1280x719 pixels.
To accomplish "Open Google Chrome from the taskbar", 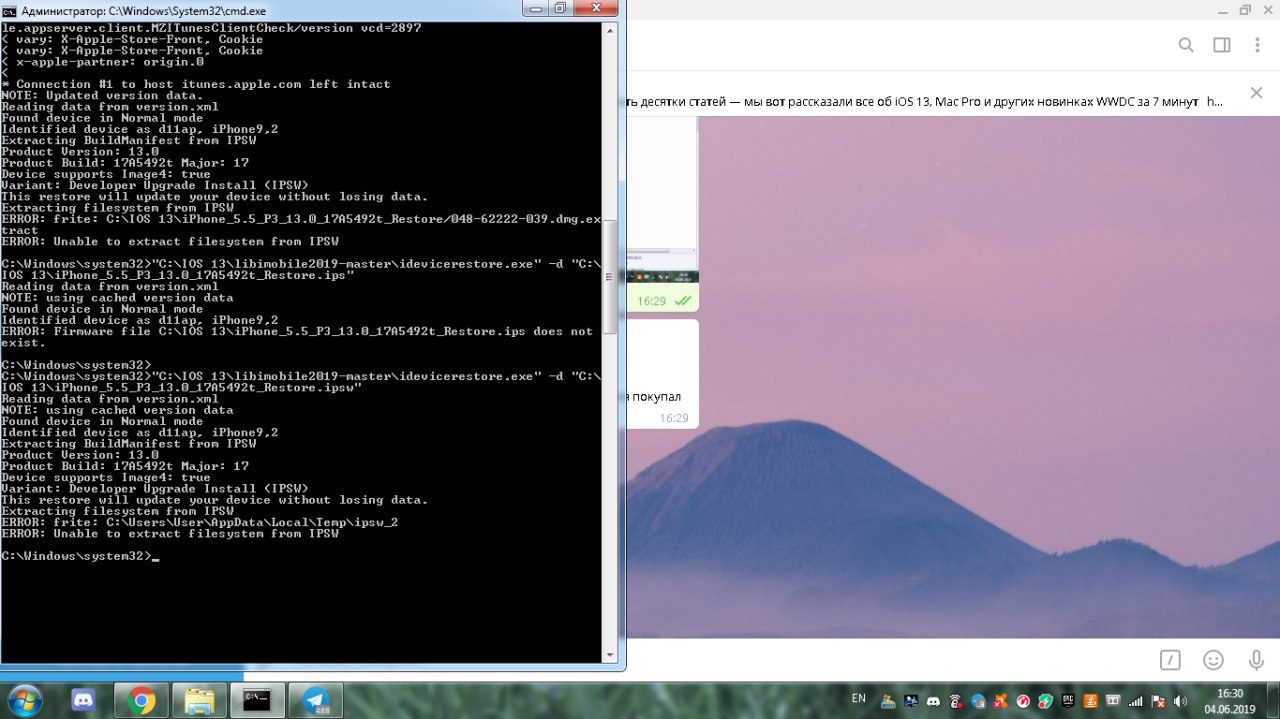I will click(141, 700).
